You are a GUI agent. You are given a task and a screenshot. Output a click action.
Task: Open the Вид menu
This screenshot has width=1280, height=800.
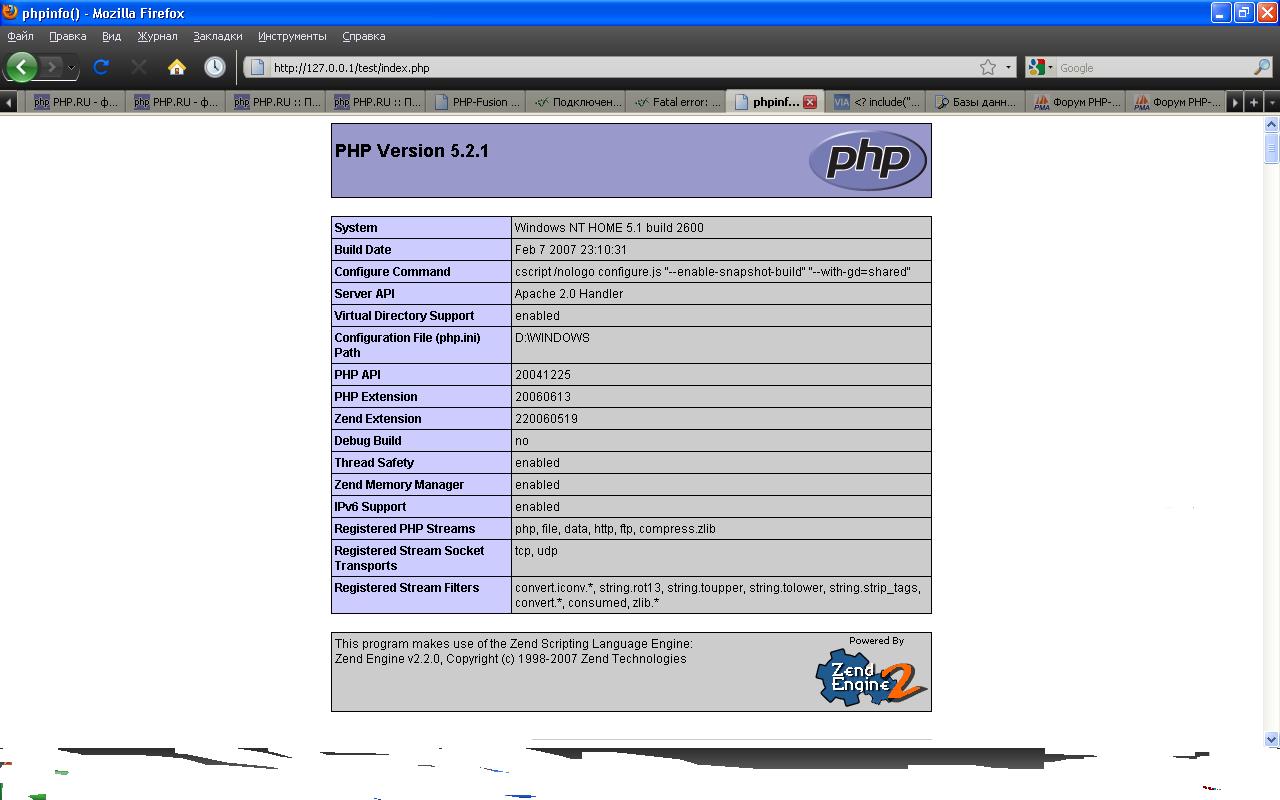click(111, 36)
